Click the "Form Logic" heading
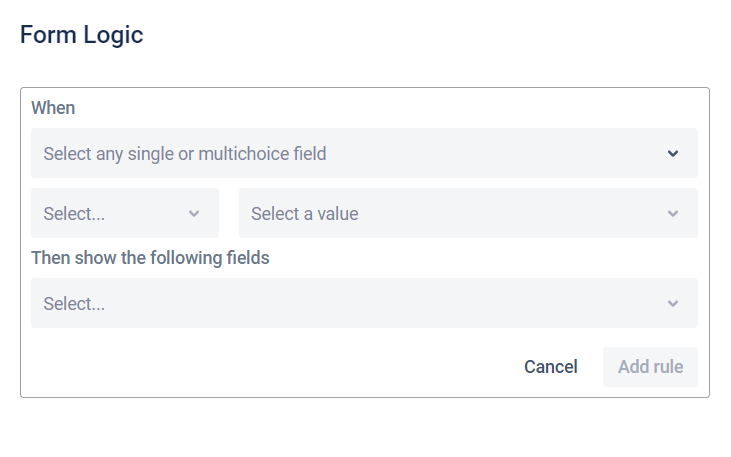This screenshot has height=457, width=731. click(x=82, y=35)
